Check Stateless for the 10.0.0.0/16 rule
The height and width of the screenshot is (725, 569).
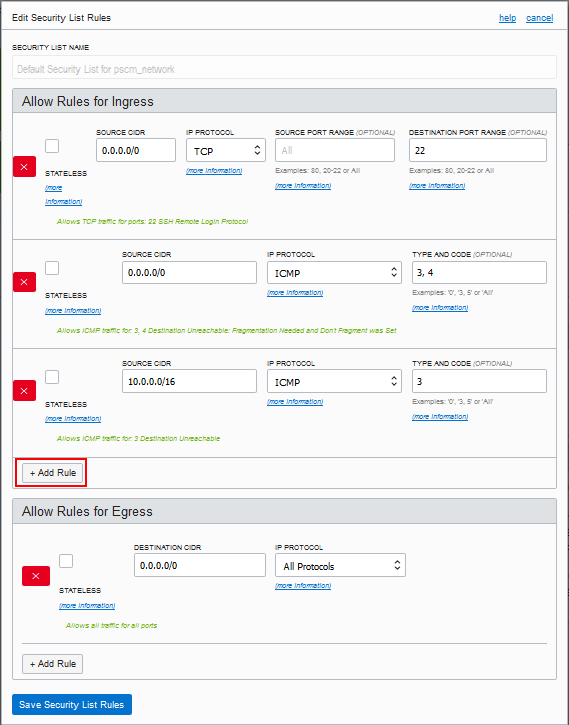pyautogui.click(x=52, y=377)
